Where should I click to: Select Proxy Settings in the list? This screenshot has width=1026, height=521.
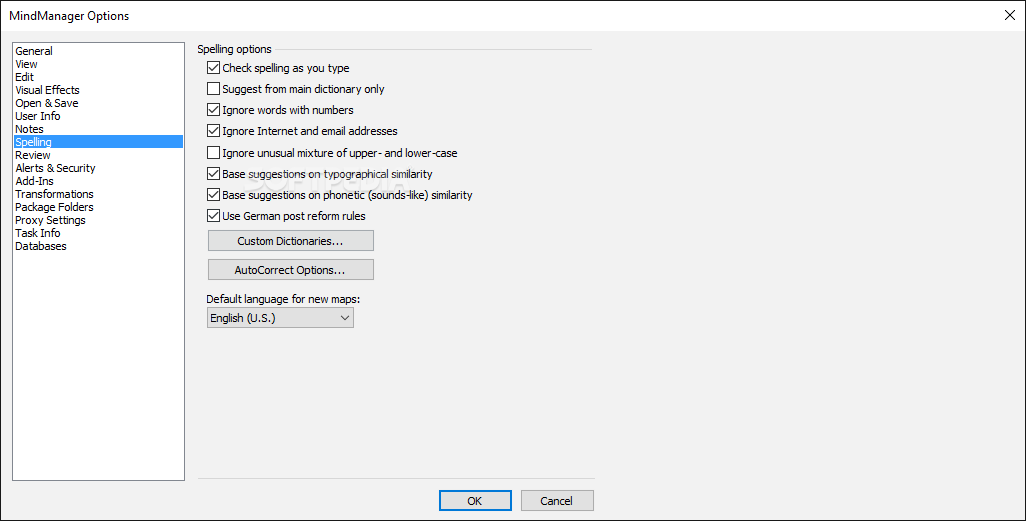(x=50, y=220)
